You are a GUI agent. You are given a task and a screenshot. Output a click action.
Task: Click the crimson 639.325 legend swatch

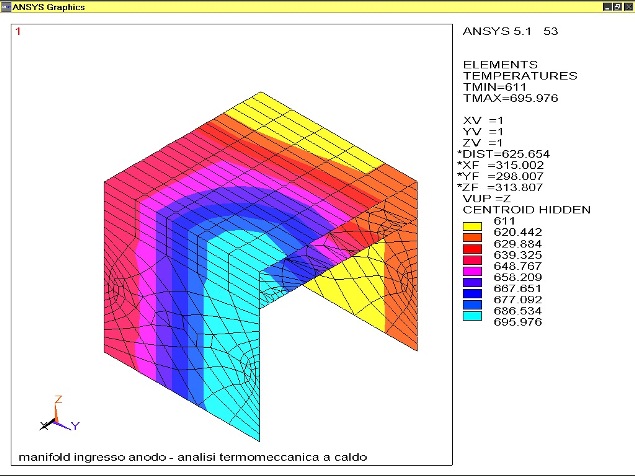point(472,260)
